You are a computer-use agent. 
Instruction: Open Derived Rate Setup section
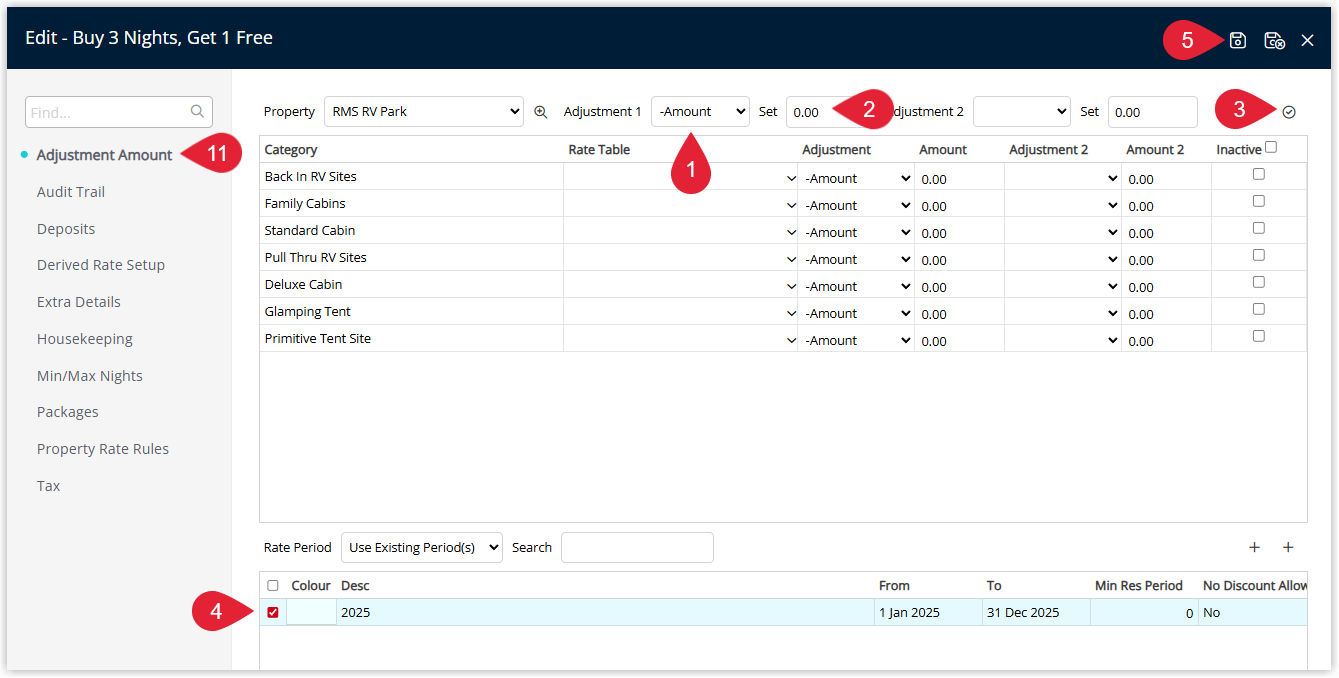(x=101, y=265)
